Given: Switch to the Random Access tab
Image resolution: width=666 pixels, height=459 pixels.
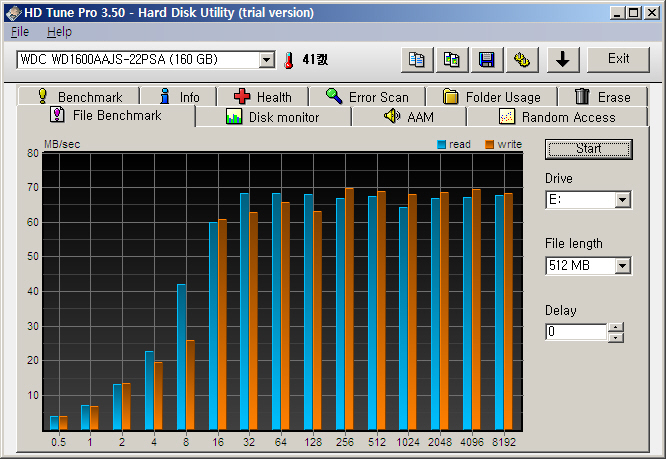Looking at the screenshot, I should click(x=557, y=117).
